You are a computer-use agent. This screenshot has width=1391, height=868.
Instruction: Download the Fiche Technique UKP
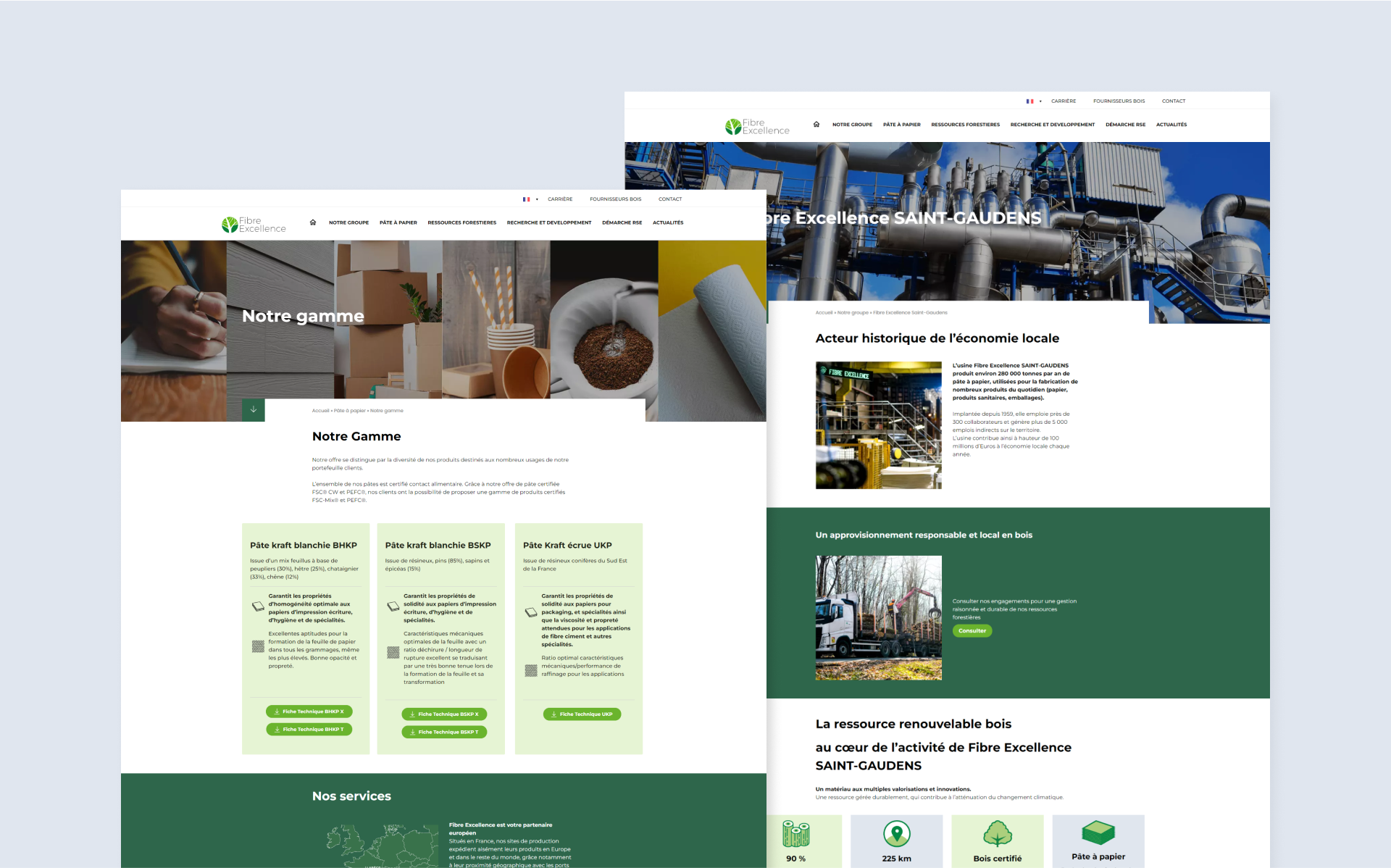click(582, 714)
